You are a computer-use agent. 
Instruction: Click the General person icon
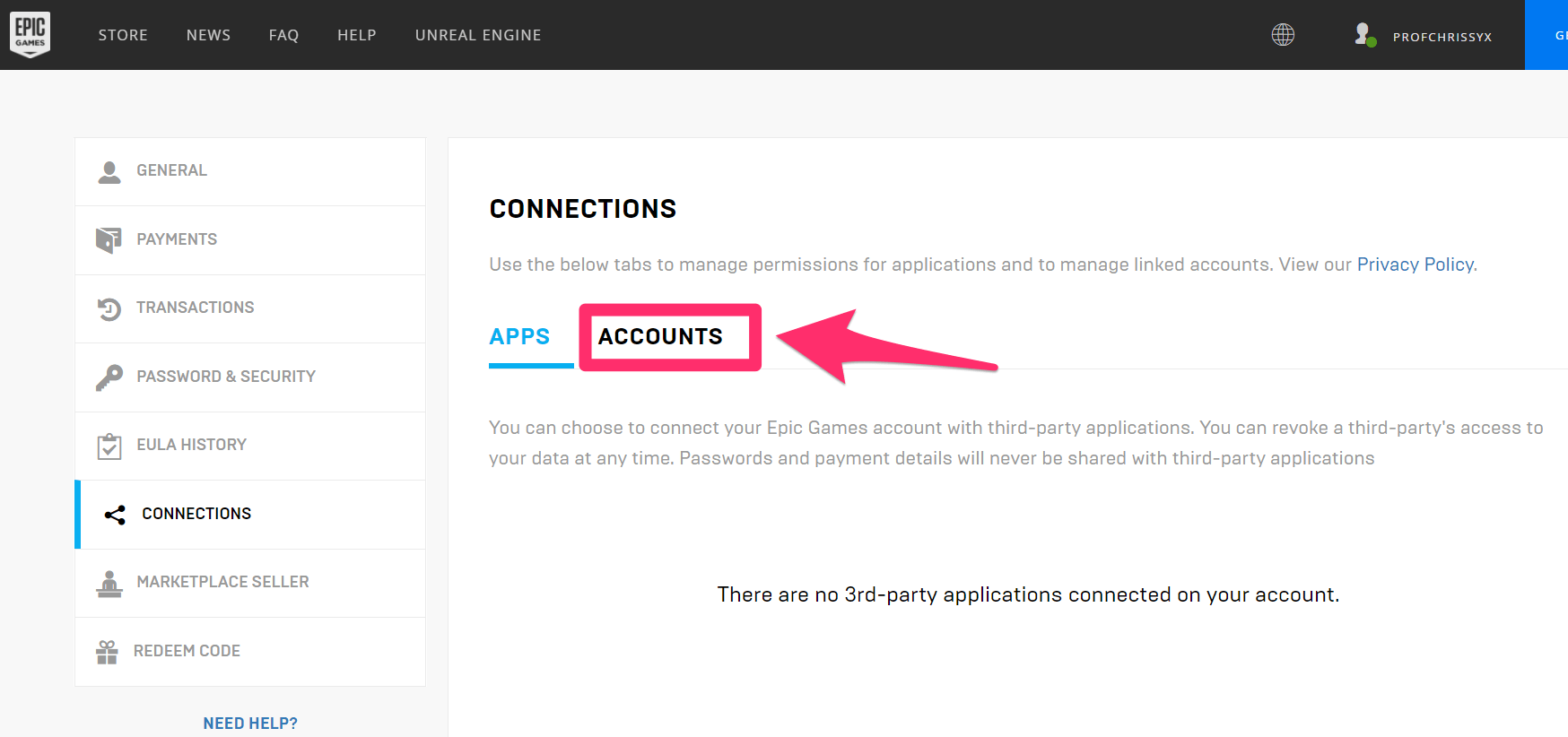109,171
